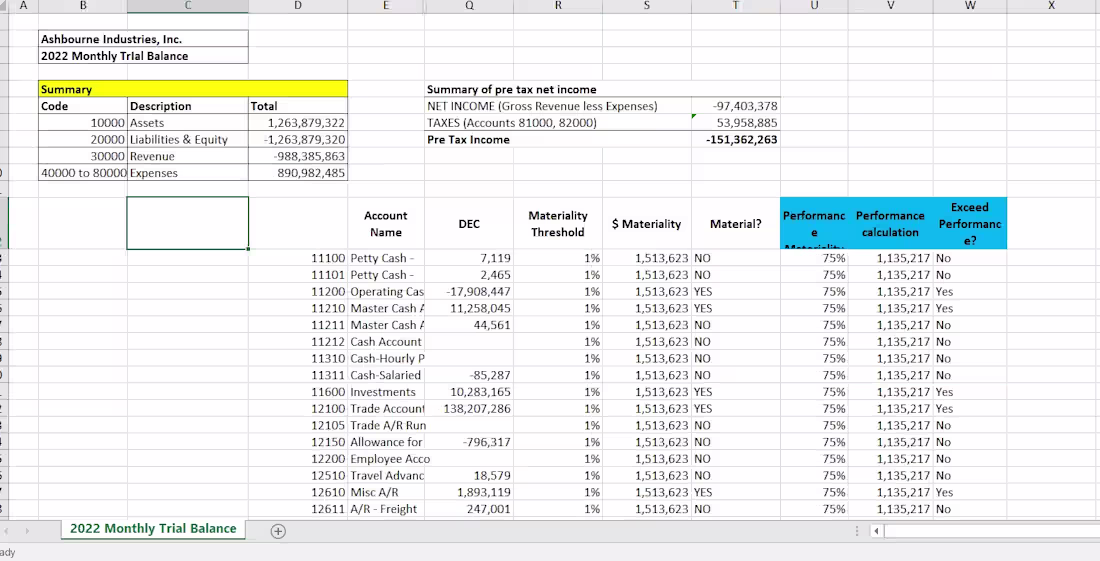This screenshot has width=1100, height=561.
Task: Click TAXES value 53,958,885
Action: tap(735, 123)
